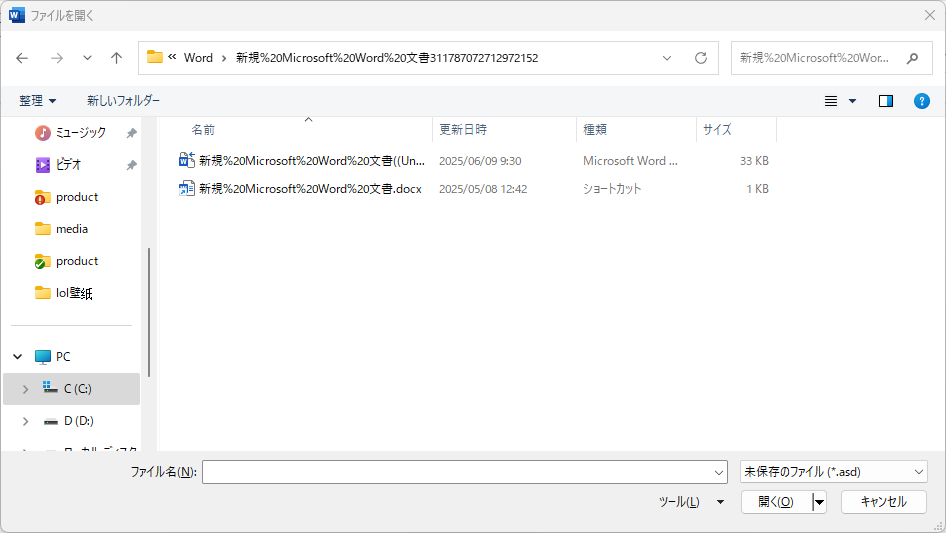This screenshot has height=533, width=946.
Task: Select file 新規%20Microsoft%20Word%20文書.docx
Action: tap(310, 189)
